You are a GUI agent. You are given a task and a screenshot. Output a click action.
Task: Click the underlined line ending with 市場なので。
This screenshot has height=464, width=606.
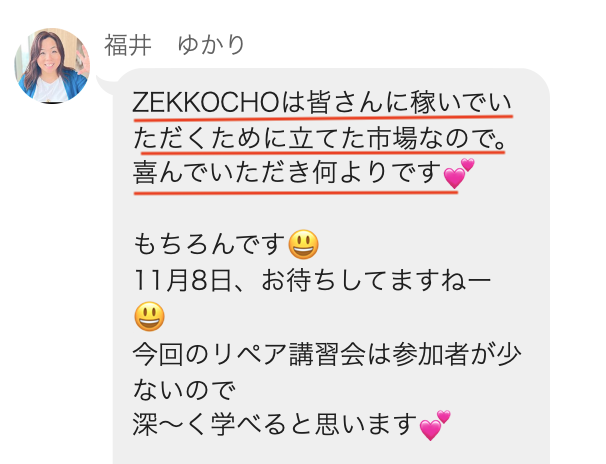[x=320, y=138]
